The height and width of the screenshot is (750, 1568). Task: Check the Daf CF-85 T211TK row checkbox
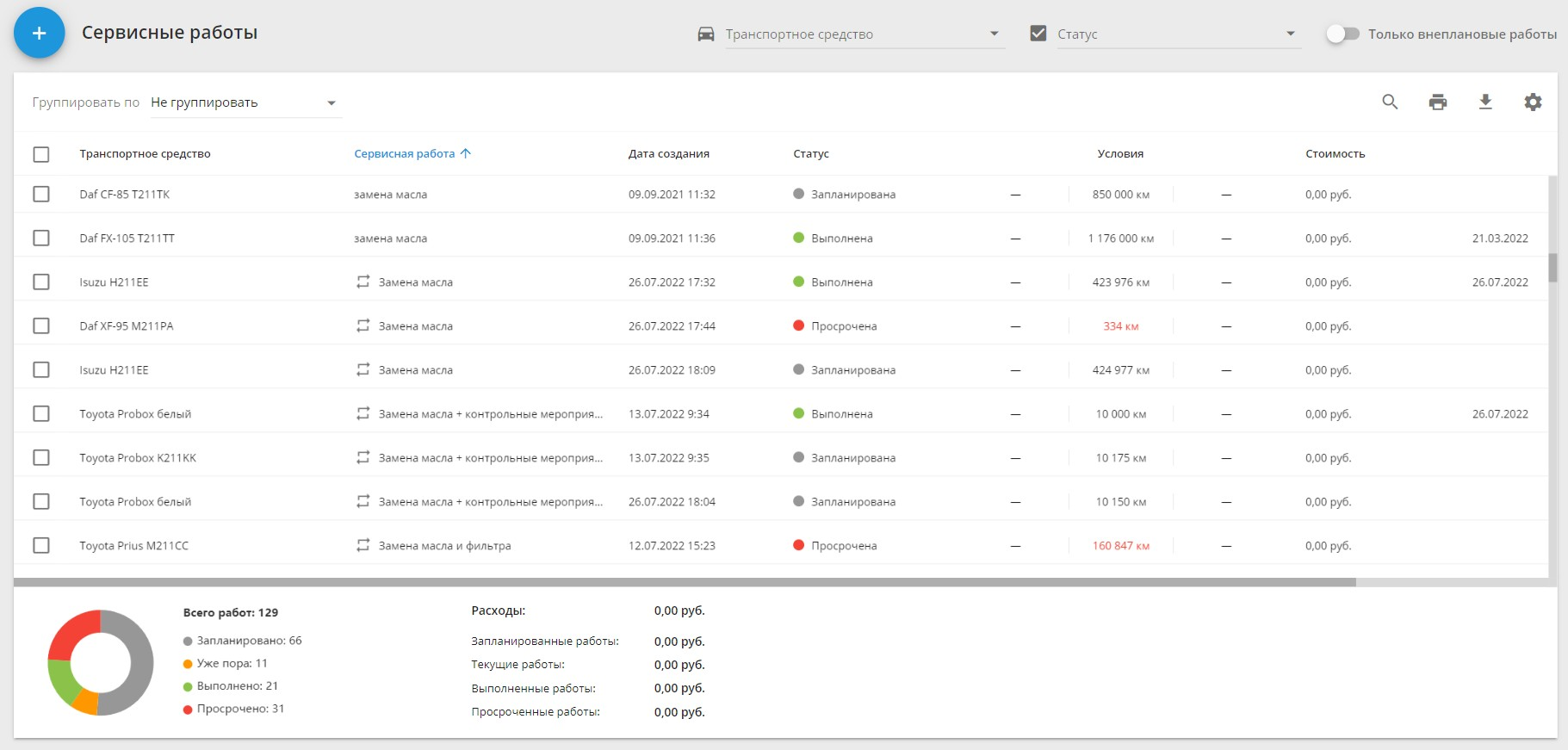pyautogui.click(x=41, y=194)
